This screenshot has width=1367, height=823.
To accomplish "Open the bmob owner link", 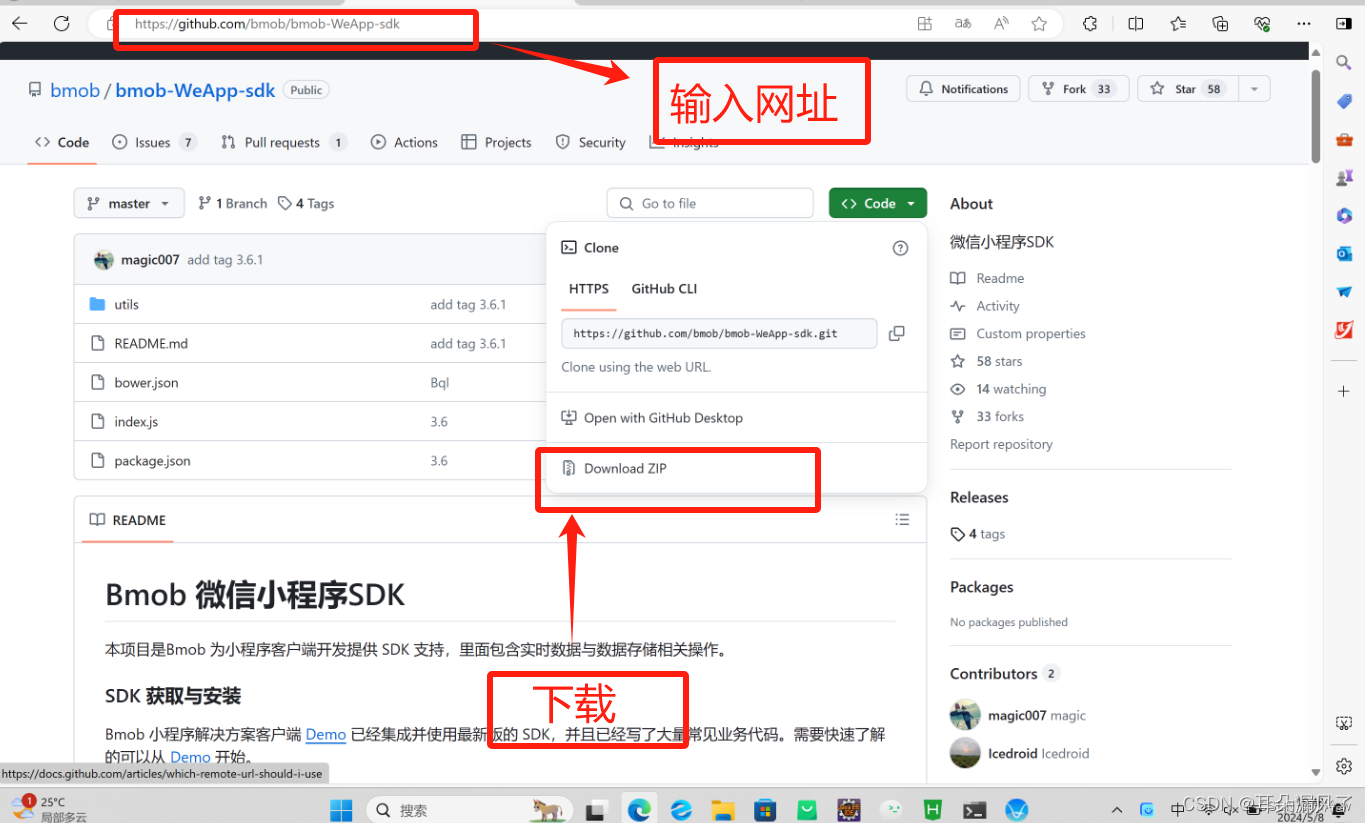I will [75, 90].
